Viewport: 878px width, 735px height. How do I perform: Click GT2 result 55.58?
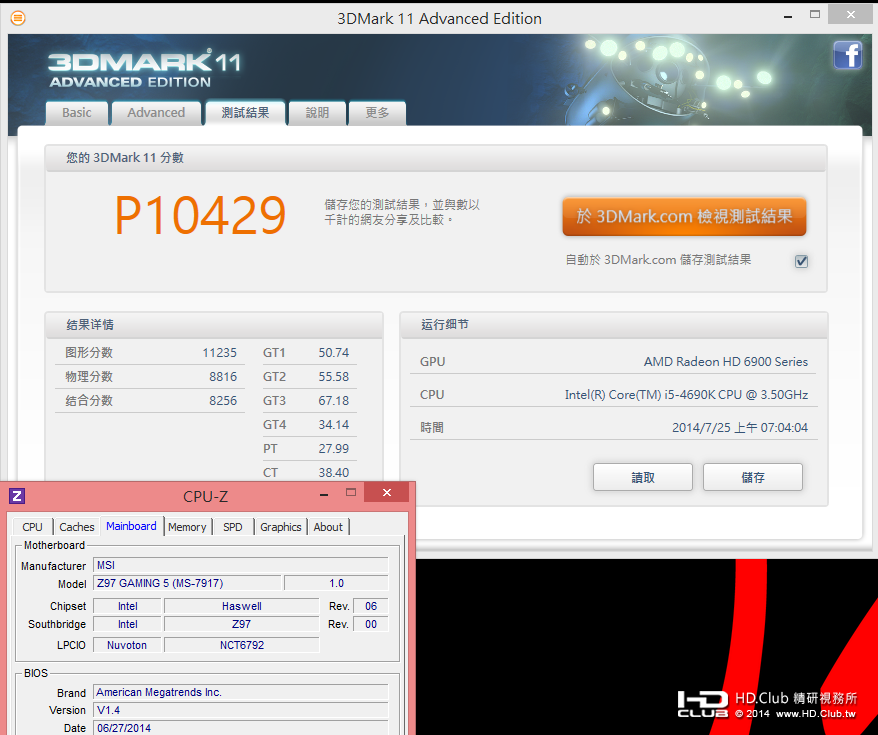coord(334,377)
